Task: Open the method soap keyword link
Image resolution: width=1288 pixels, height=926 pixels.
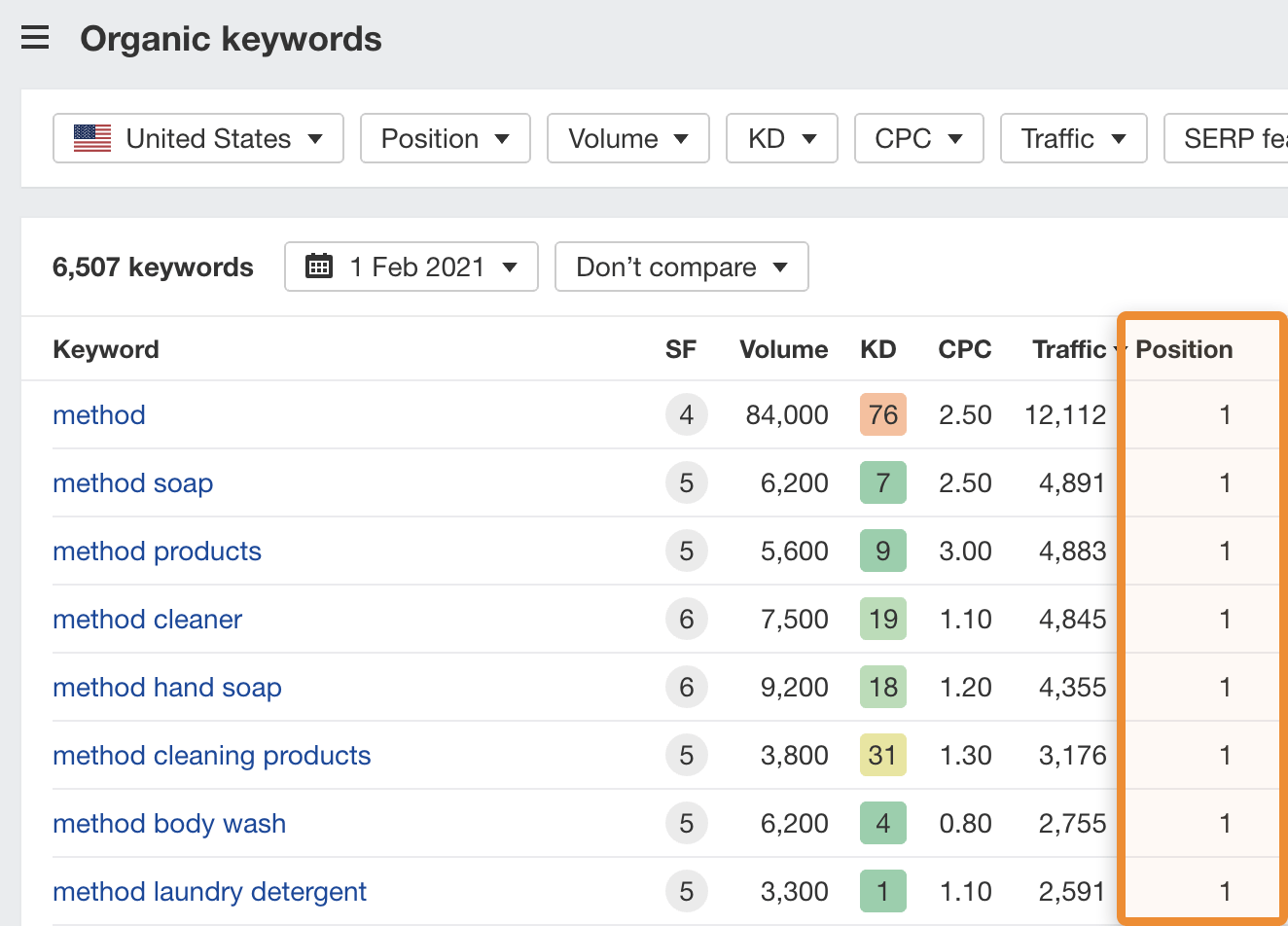Action: (132, 482)
